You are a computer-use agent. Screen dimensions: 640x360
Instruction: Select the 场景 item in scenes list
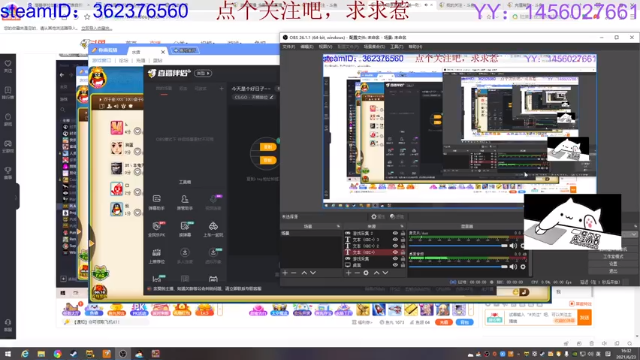[x=311, y=233]
